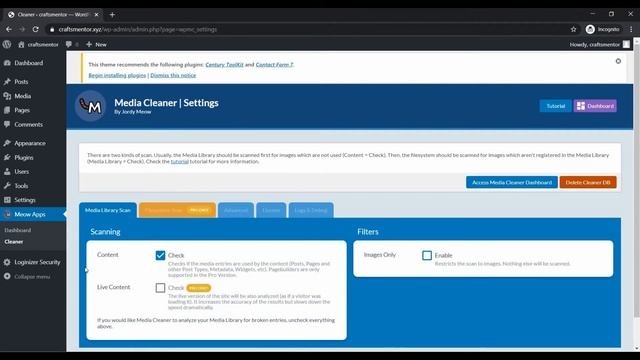
Task: Follow the Contact Form 7 link
Action: point(274,64)
